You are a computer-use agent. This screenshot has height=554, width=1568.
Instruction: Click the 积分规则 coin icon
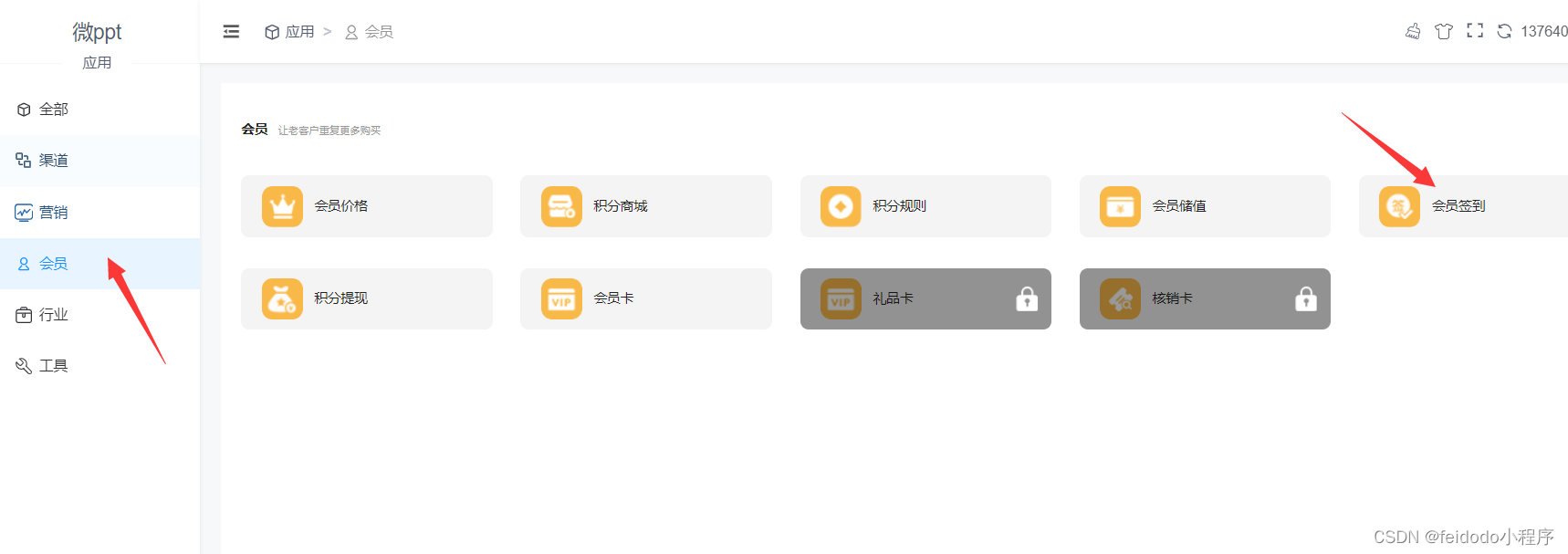coord(841,206)
